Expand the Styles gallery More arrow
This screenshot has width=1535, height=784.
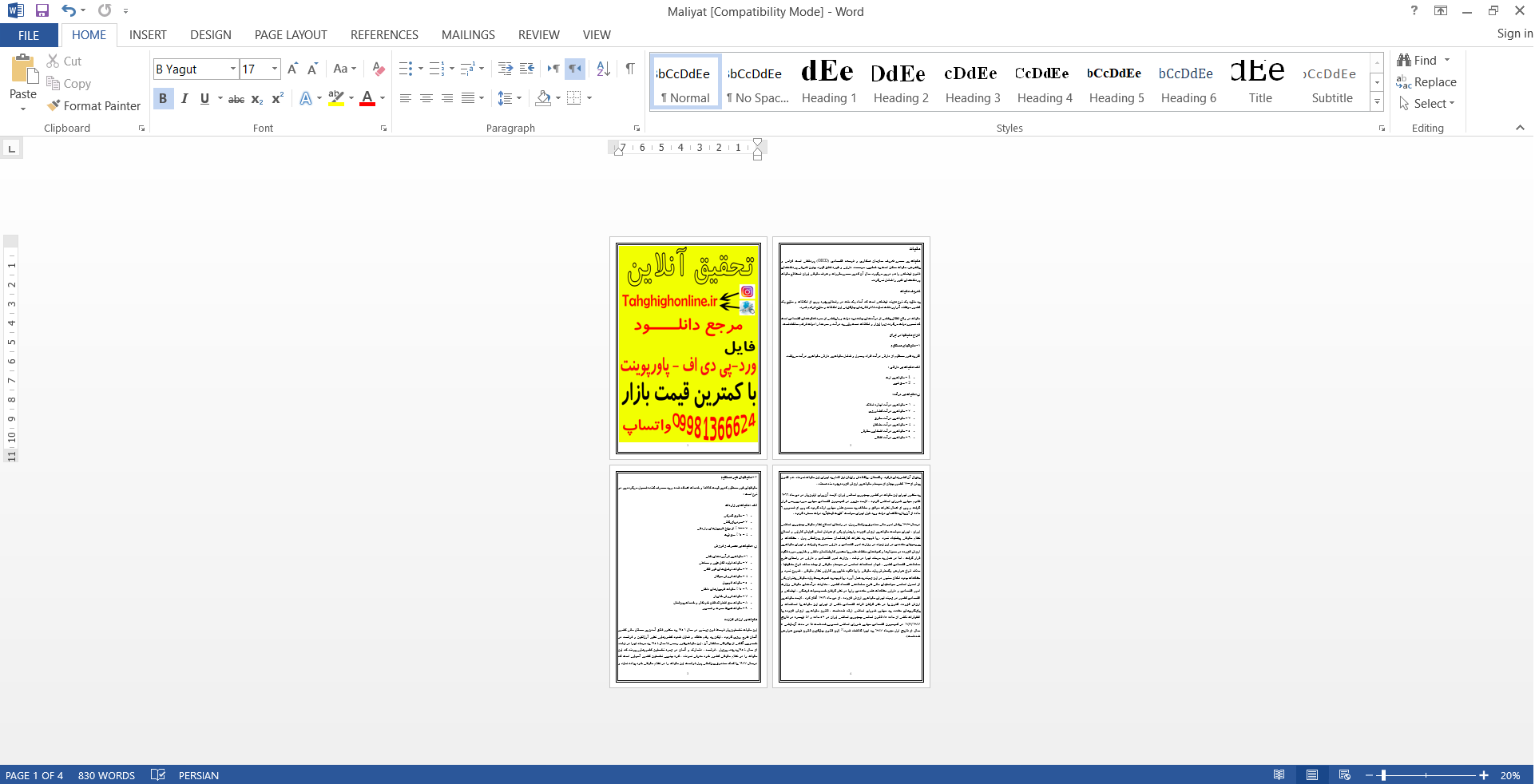coord(1377,101)
